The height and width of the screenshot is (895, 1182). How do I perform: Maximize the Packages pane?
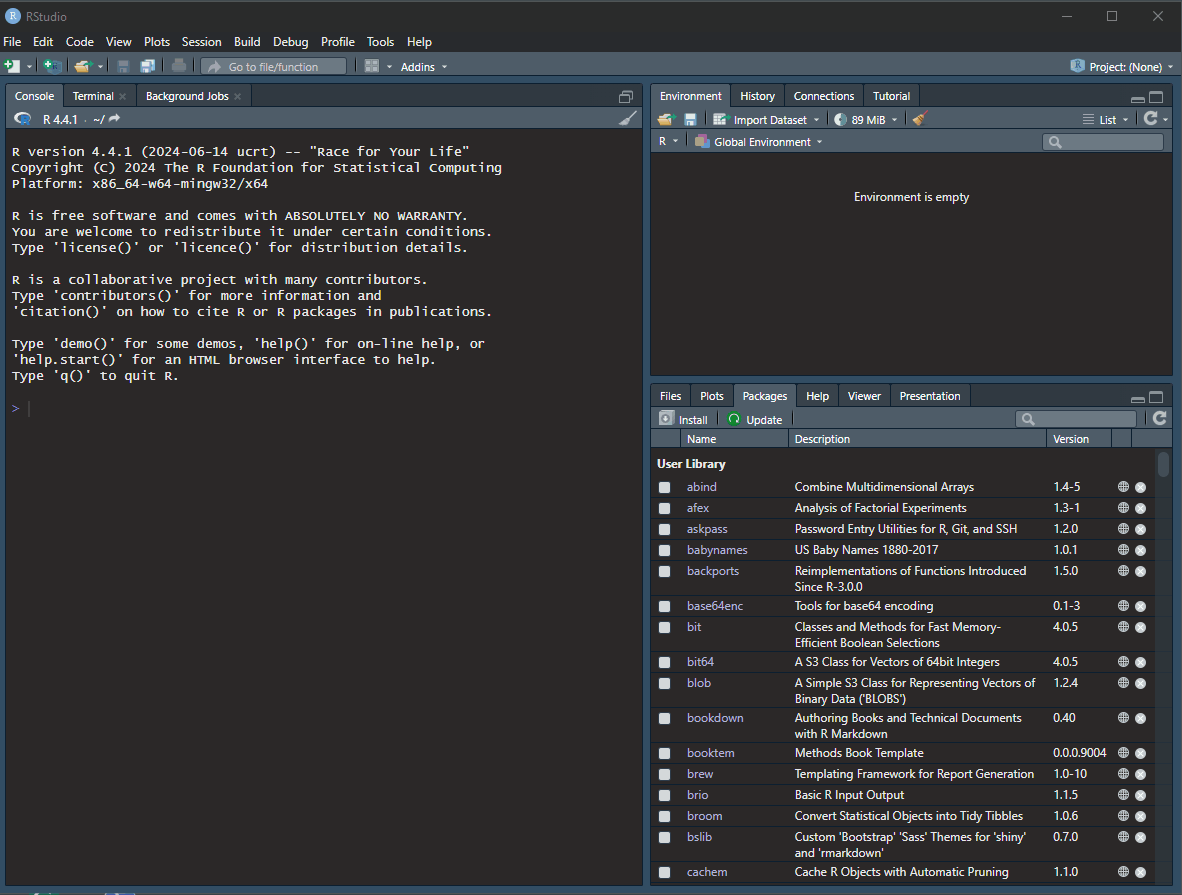pyautogui.click(x=1156, y=397)
